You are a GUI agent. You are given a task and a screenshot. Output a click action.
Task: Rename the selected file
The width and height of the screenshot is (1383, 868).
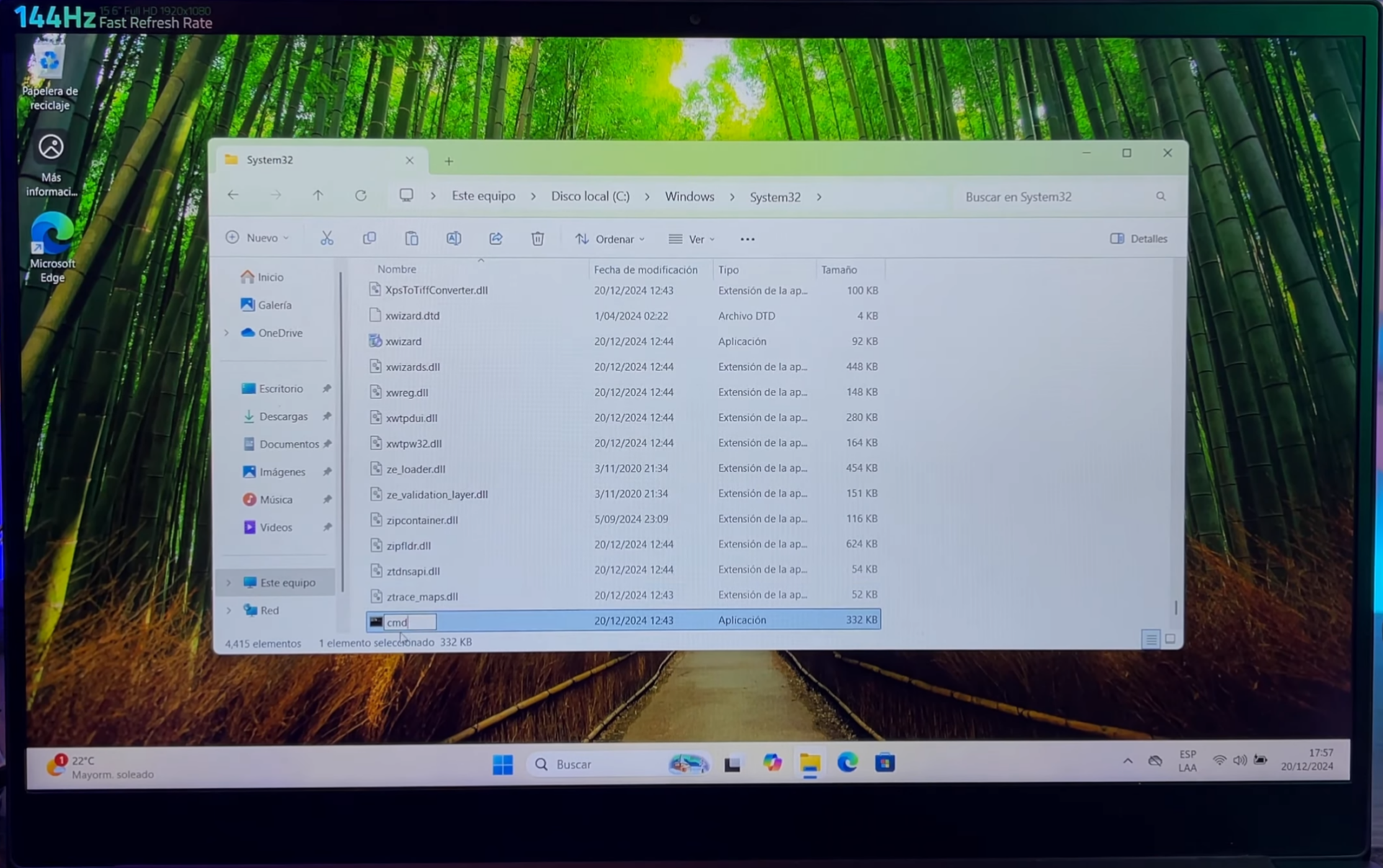click(x=454, y=238)
